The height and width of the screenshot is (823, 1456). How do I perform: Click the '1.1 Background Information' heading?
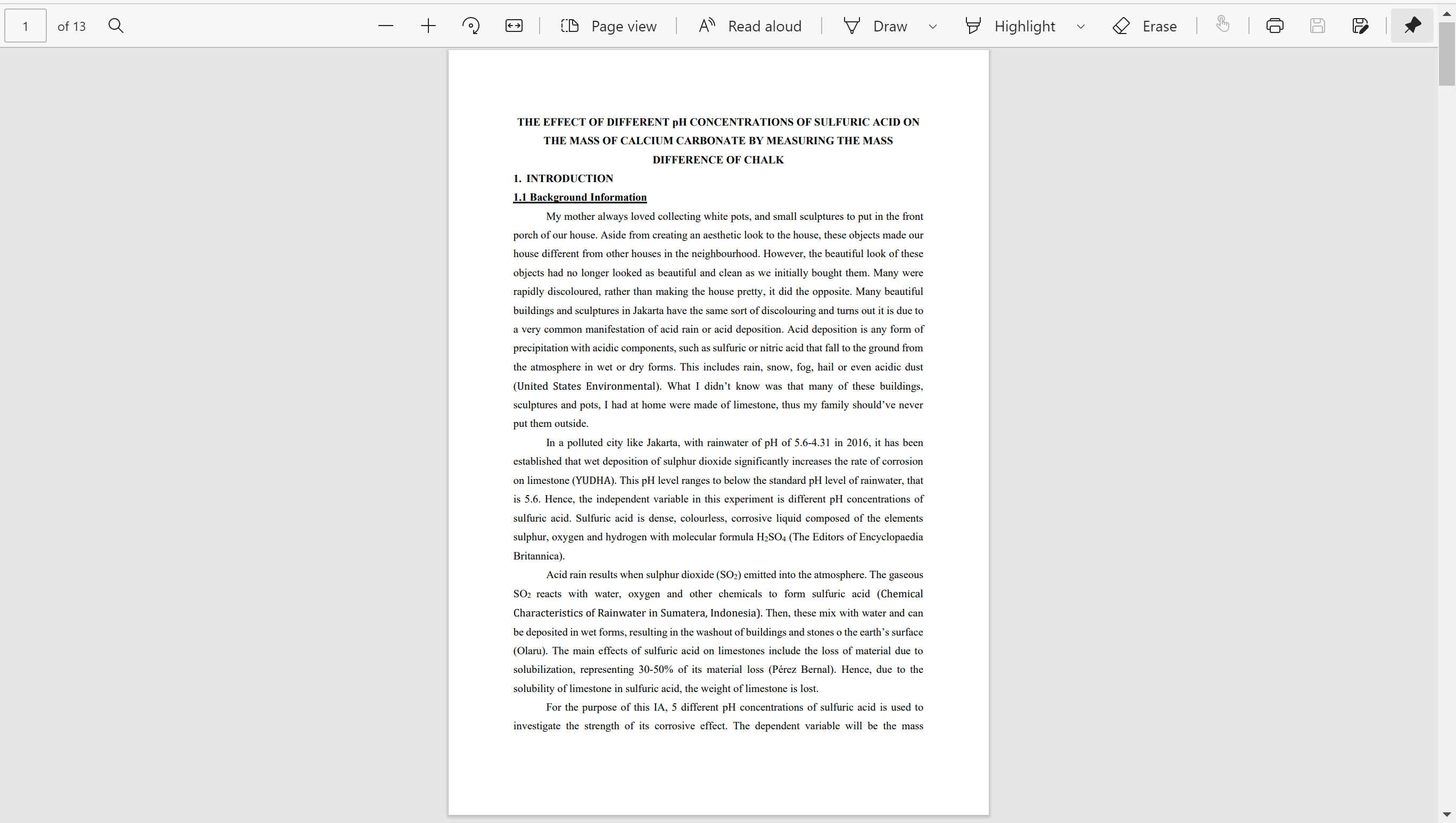[x=580, y=197]
